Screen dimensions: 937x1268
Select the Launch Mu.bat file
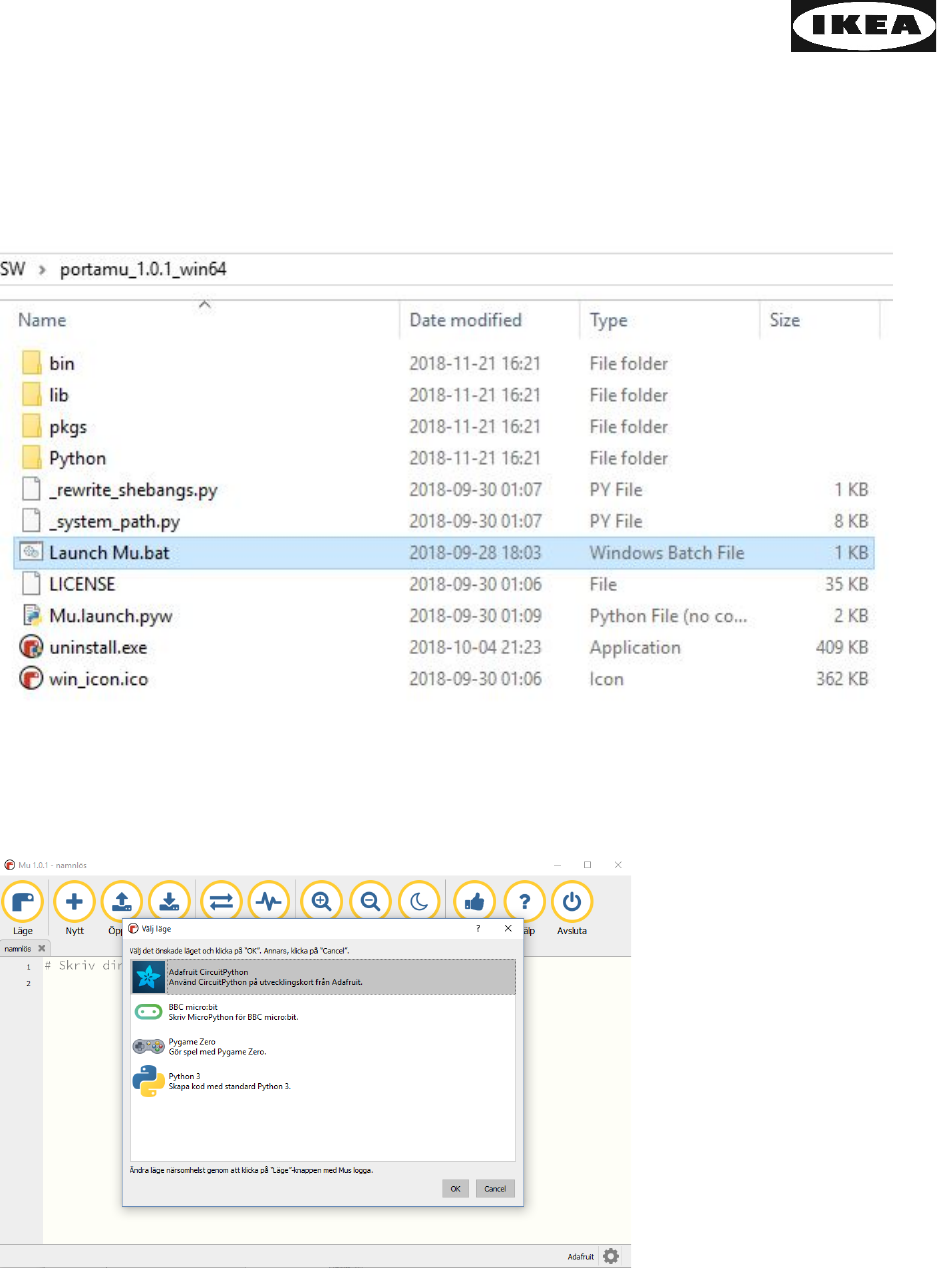point(445,552)
